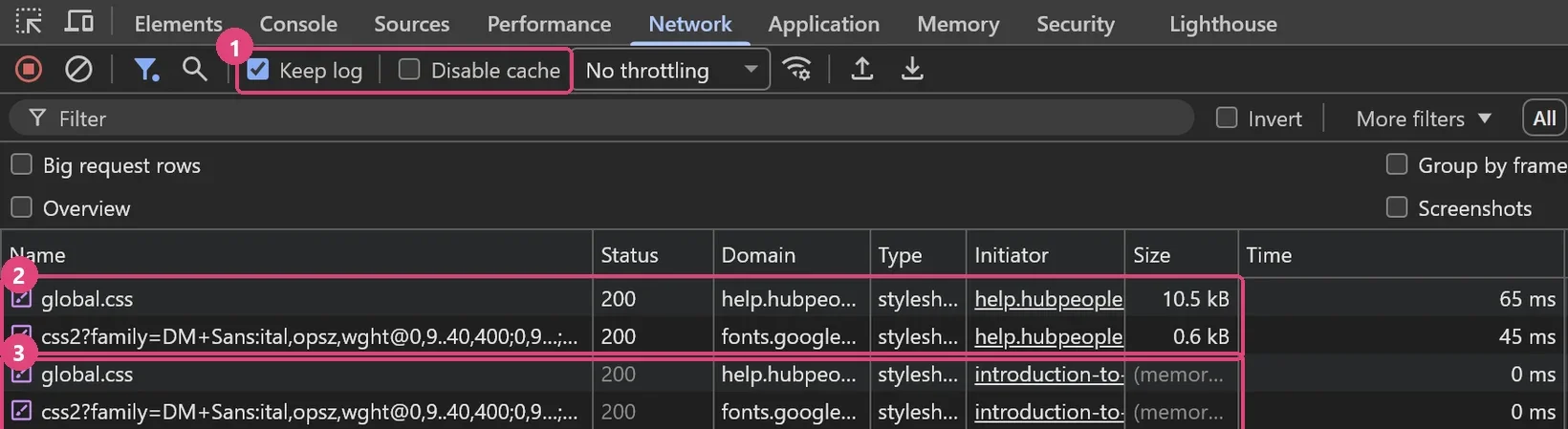Open help.hubpeople initiator link for 0.6 kB css2
The height and width of the screenshot is (429, 1568).
(x=1048, y=336)
